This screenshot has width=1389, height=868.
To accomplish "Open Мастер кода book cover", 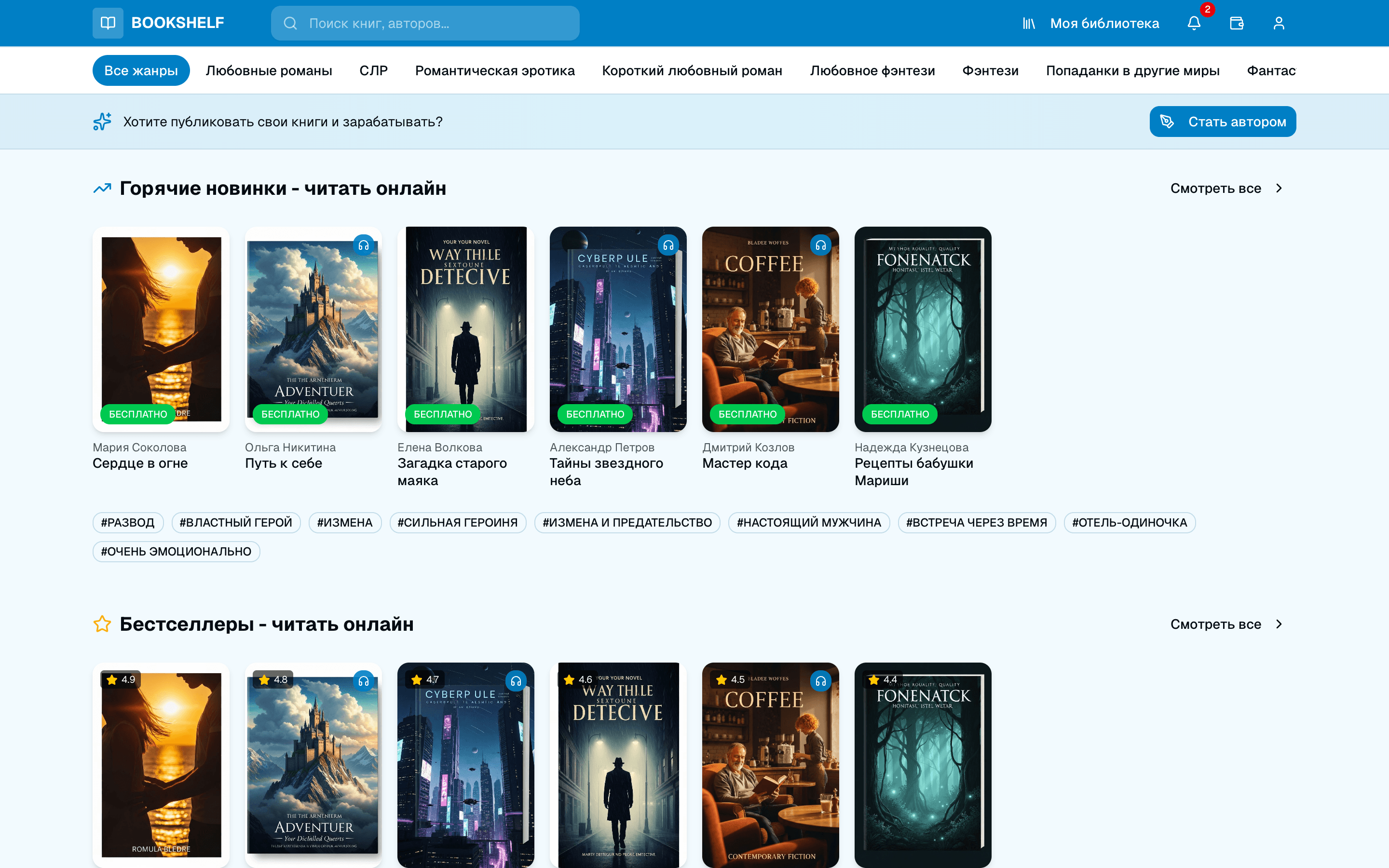I will click(770, 329).
